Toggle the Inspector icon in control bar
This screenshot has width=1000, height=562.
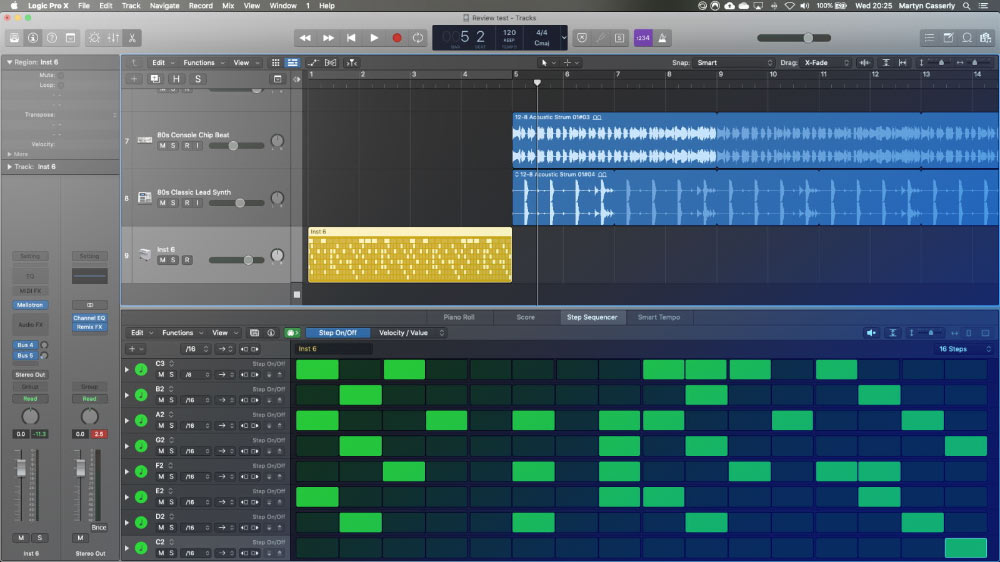[33, 38]
